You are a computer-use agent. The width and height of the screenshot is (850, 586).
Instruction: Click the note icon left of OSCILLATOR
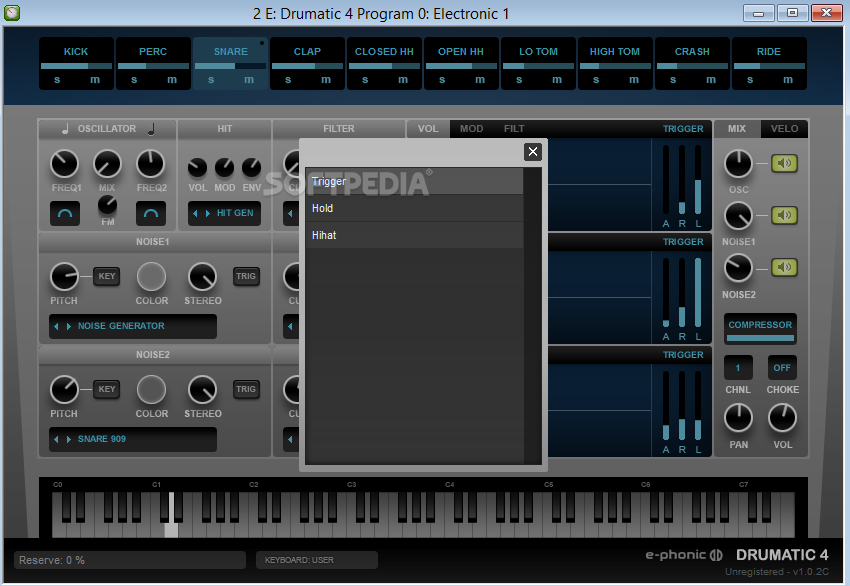65,129
